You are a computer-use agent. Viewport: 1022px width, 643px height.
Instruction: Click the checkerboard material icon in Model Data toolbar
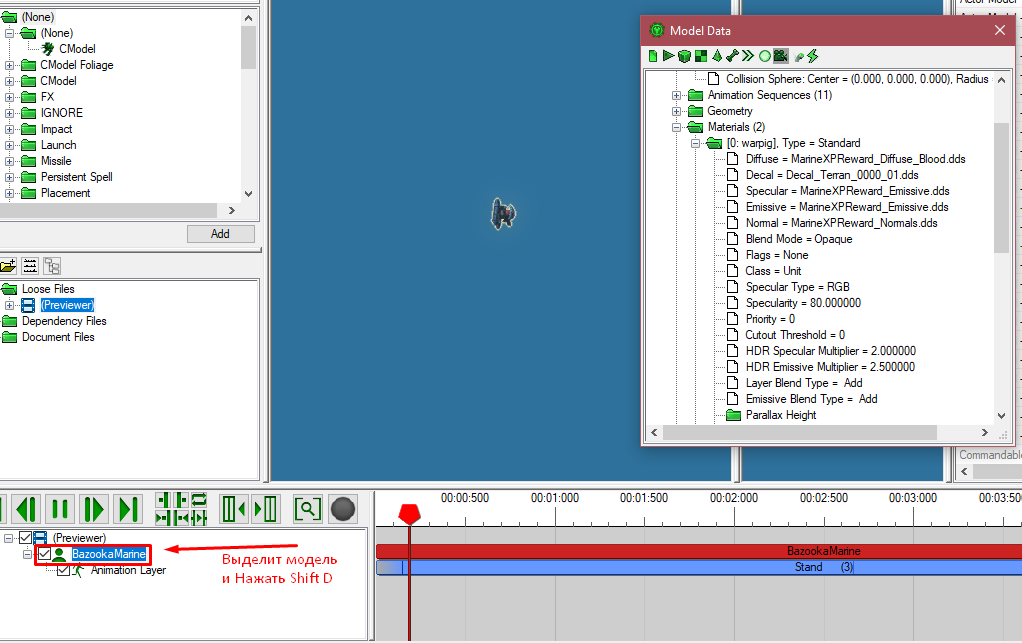click(x=701, y=57)
